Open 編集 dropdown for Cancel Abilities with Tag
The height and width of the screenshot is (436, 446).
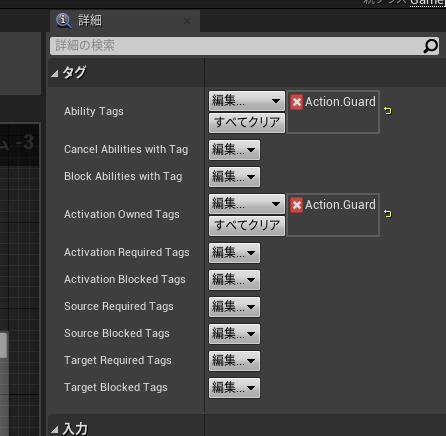tap(234, 150)
